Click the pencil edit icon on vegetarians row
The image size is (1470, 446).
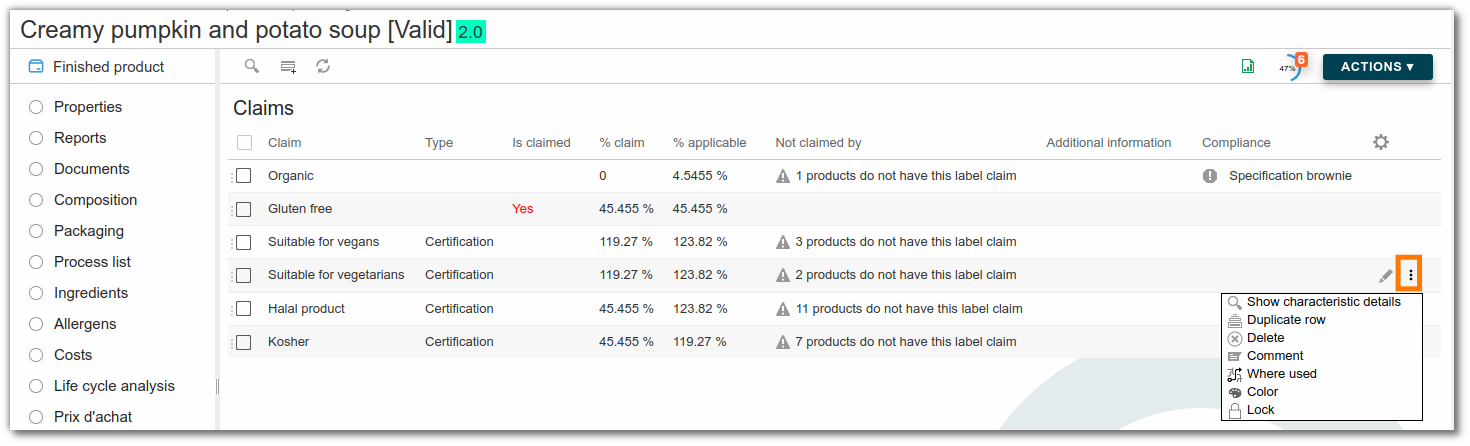pyautogui.click(x=1385, y=275)
